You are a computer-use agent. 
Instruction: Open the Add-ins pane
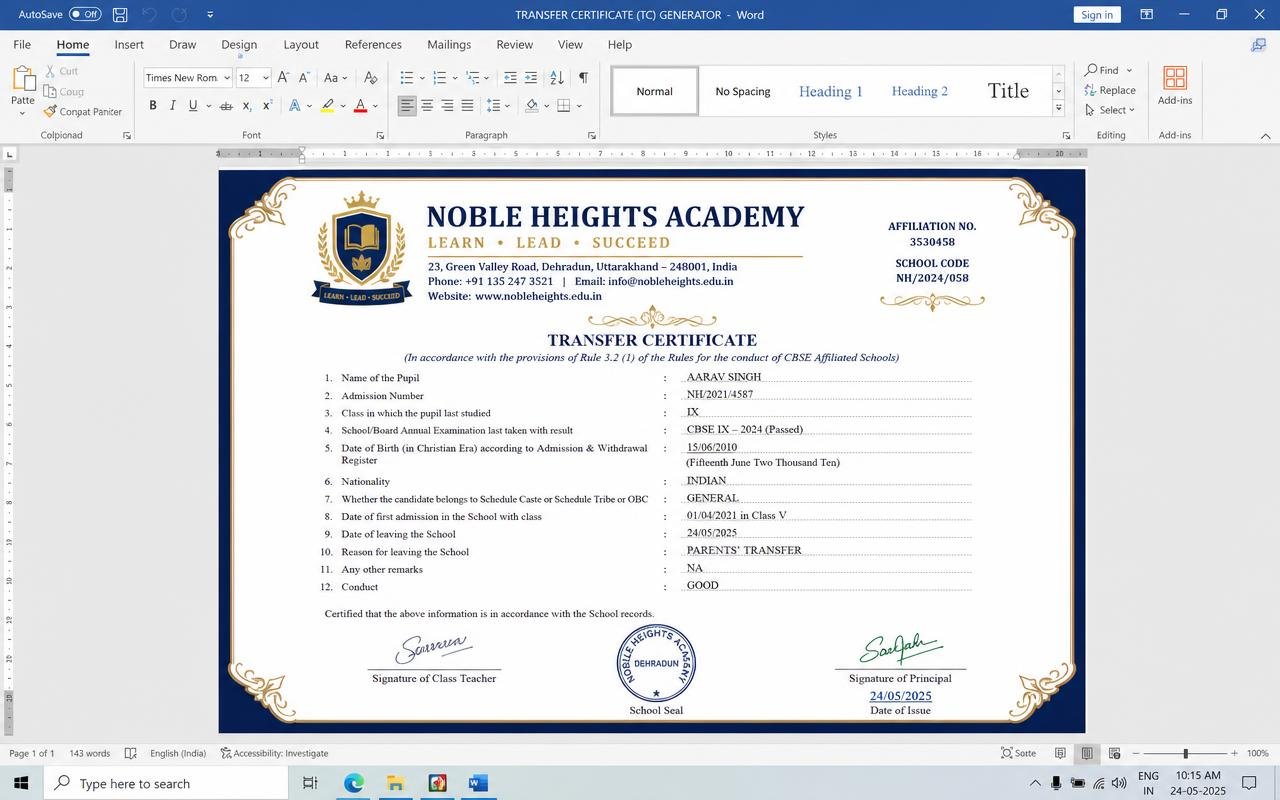tap(1175, 85)
